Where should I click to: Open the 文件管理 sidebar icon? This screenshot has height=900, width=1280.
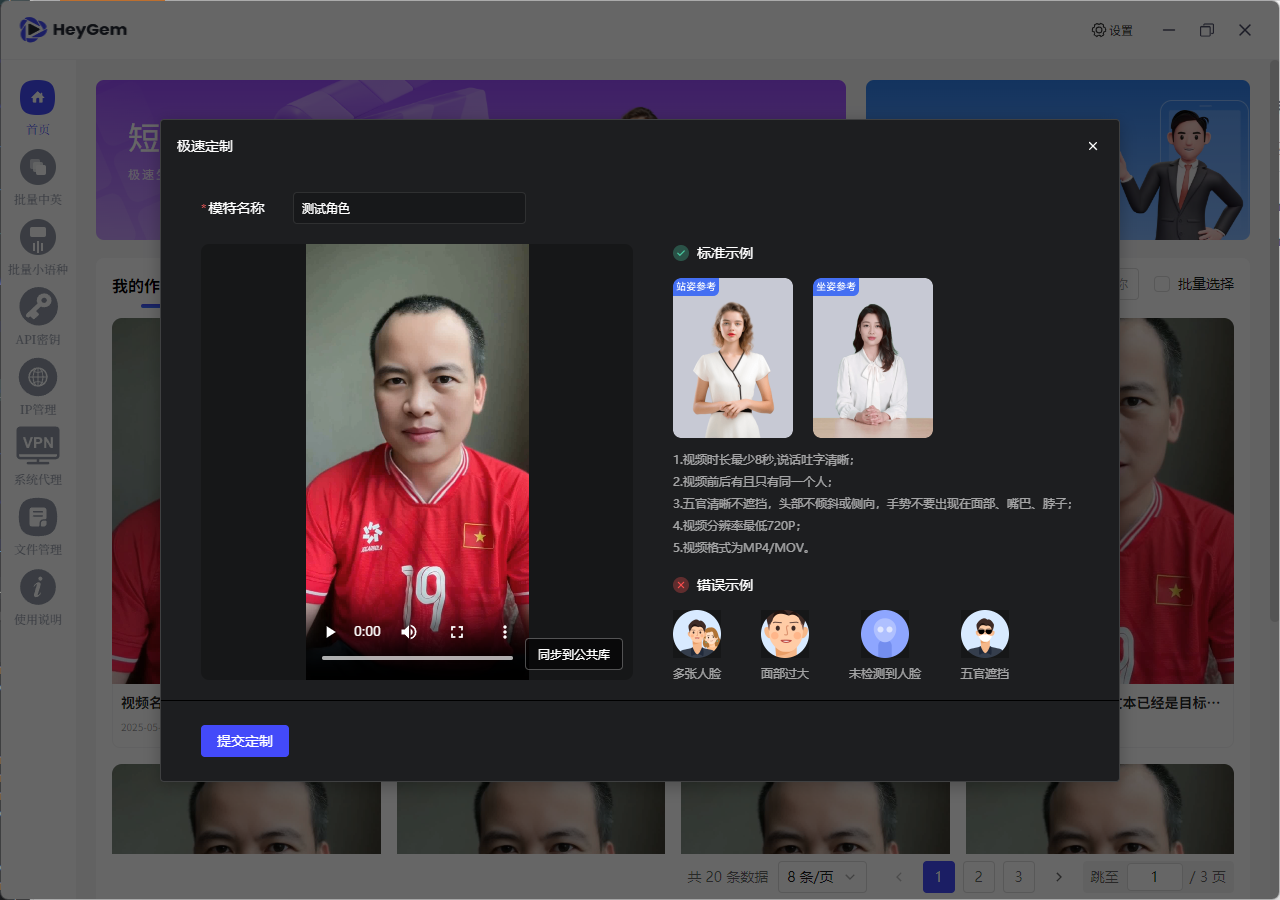click(x=38, y=518)
